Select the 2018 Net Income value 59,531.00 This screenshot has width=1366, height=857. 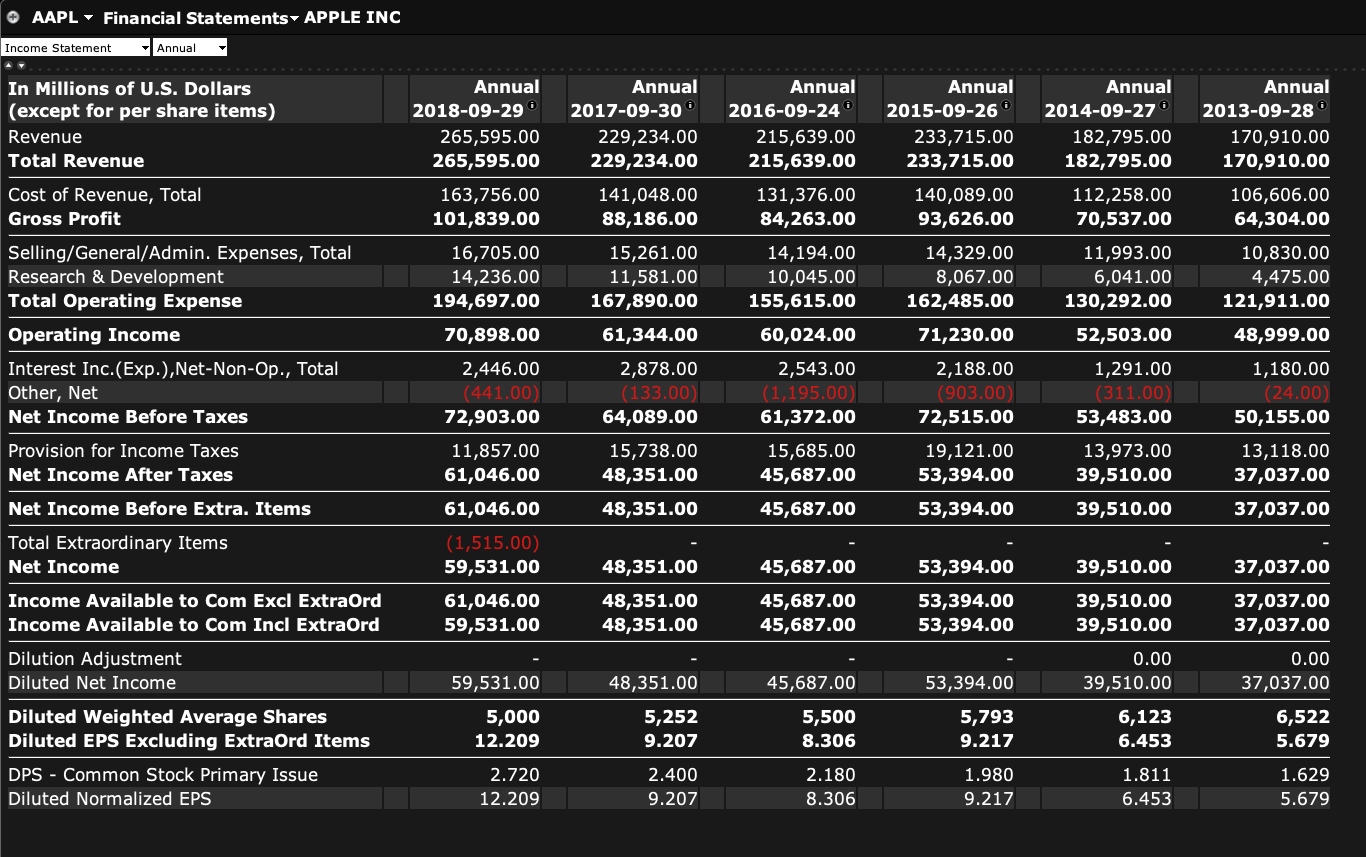pyautogui.click(x=491, y=567)
